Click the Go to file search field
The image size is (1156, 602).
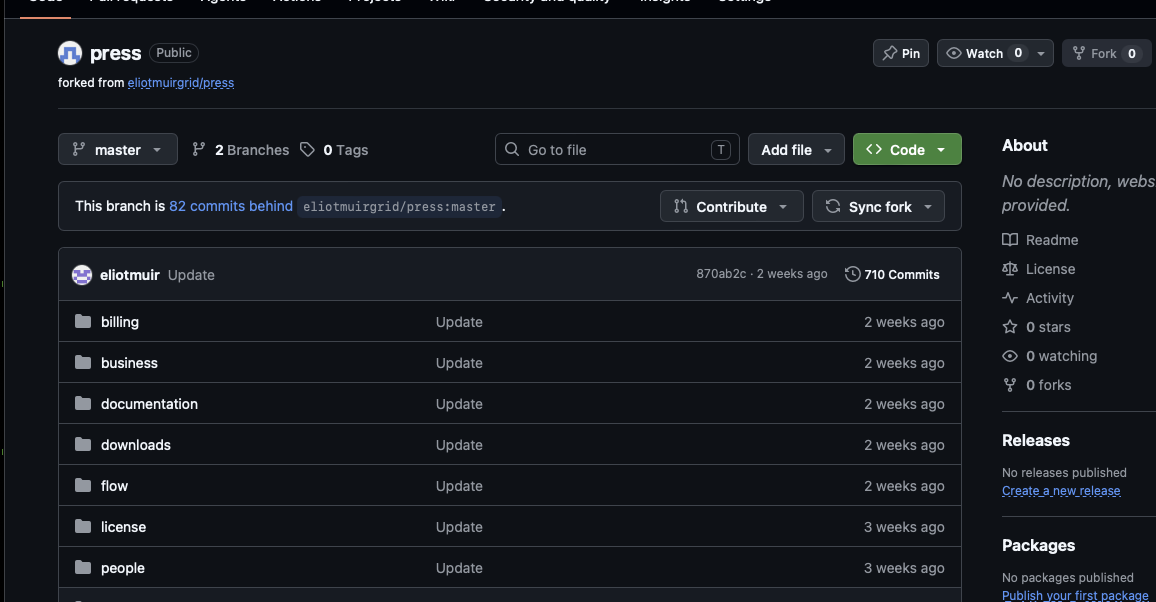click(617, 149)
